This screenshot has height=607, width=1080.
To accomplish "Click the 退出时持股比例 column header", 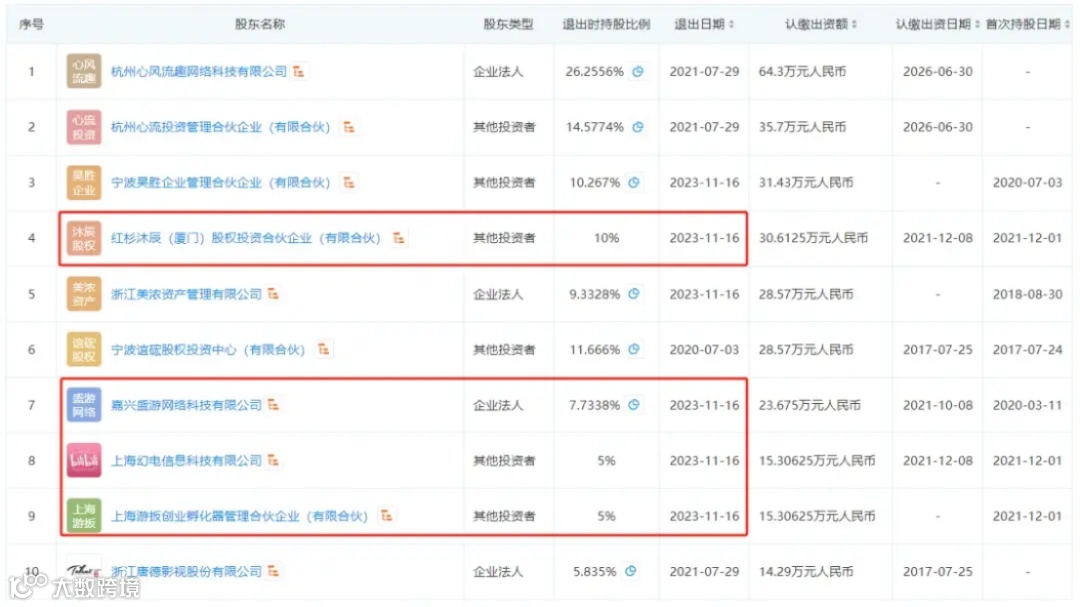I will pos(606,24).
